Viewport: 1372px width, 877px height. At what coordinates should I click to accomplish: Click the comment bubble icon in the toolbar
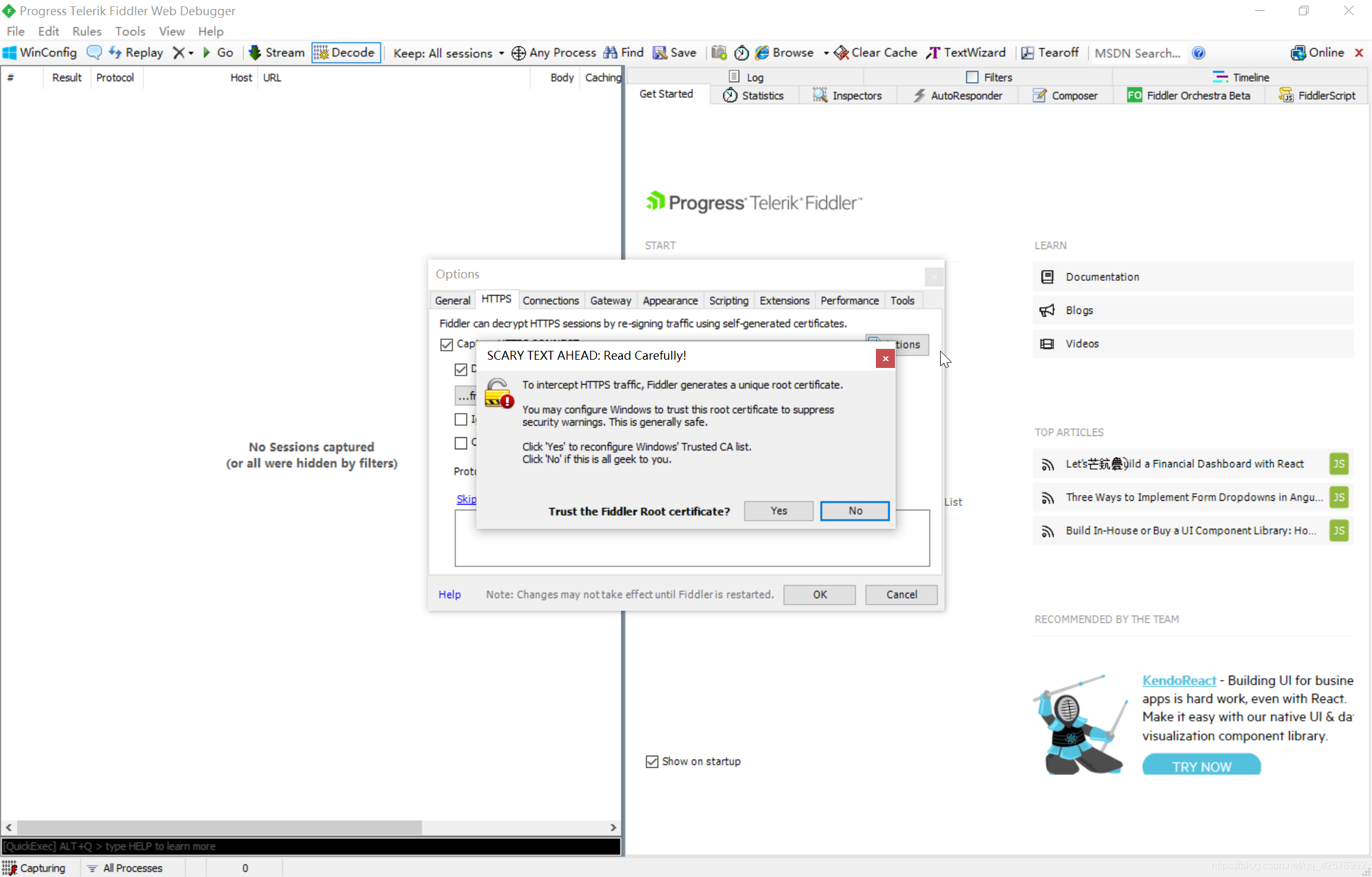coord(94,53)
